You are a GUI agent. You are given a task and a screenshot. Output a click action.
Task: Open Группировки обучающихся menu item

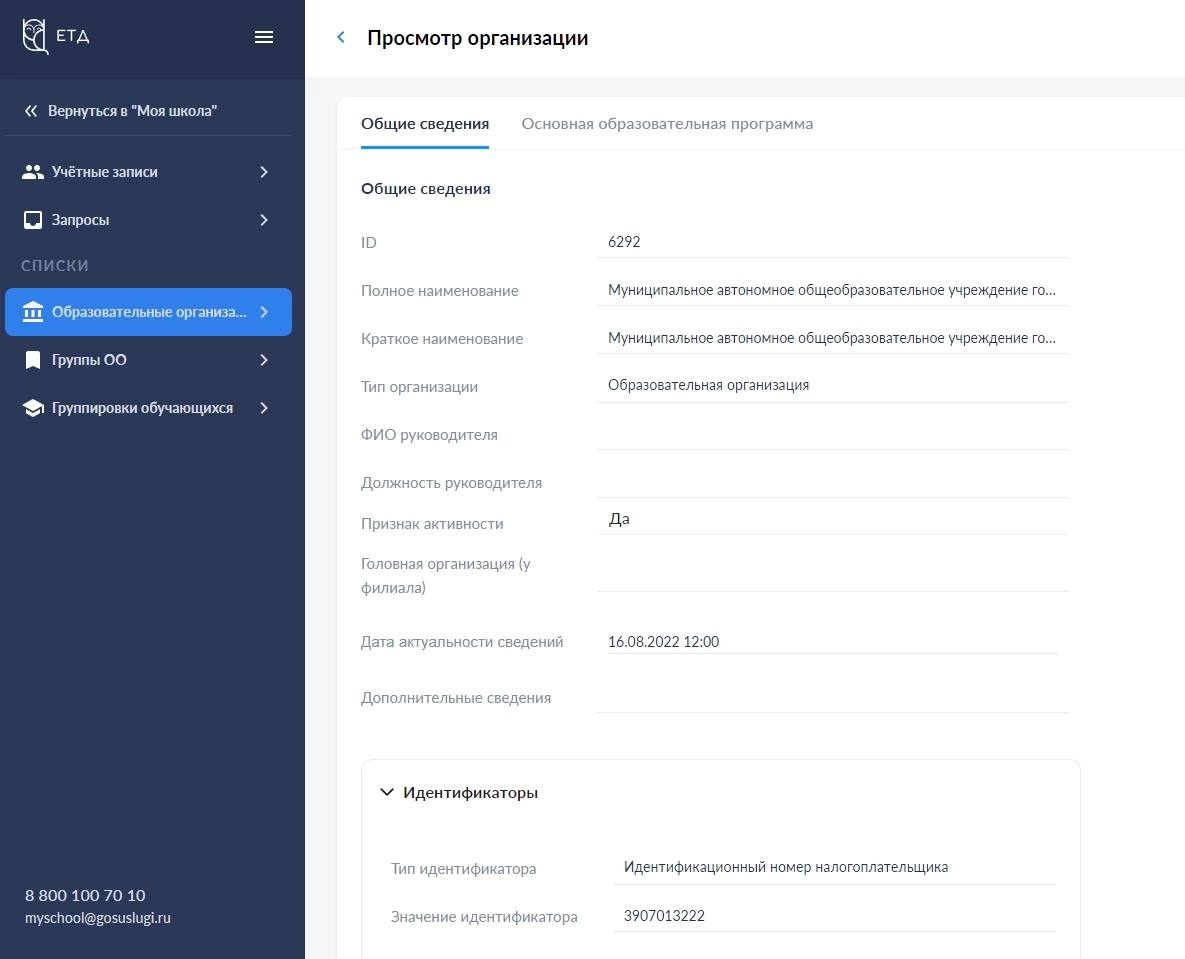[x=148, y=408]
